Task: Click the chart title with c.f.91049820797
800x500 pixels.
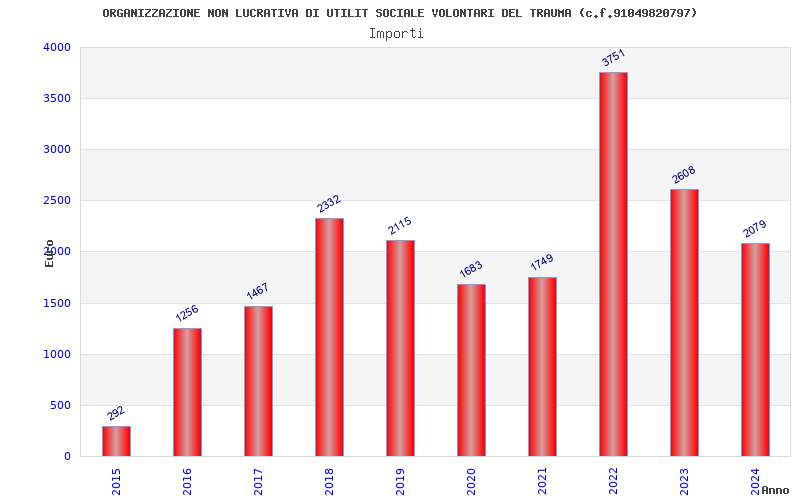Action: [399, 13]
